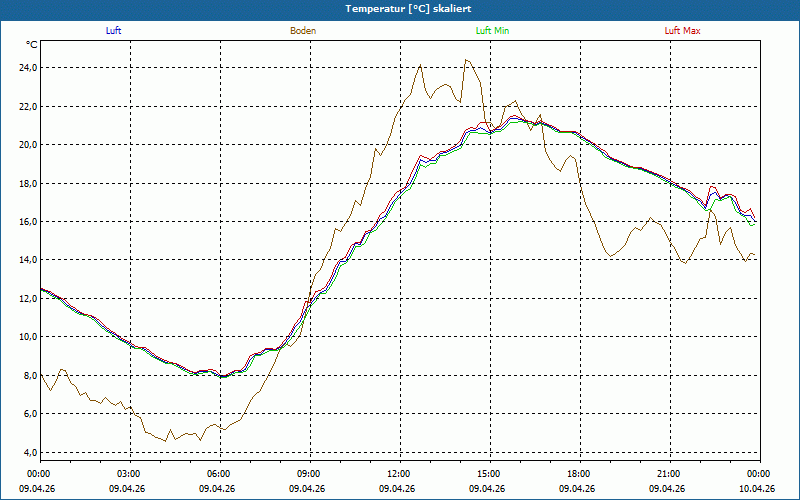Click the blue Luft legend label
800x500 pixels.
coord(113,31)
